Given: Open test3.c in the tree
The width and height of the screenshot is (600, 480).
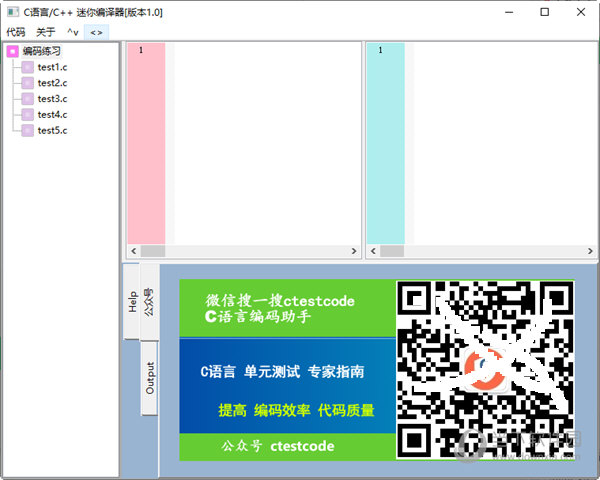Looking at the screenshot, I should pyautogui.click(x=52, y=99).
